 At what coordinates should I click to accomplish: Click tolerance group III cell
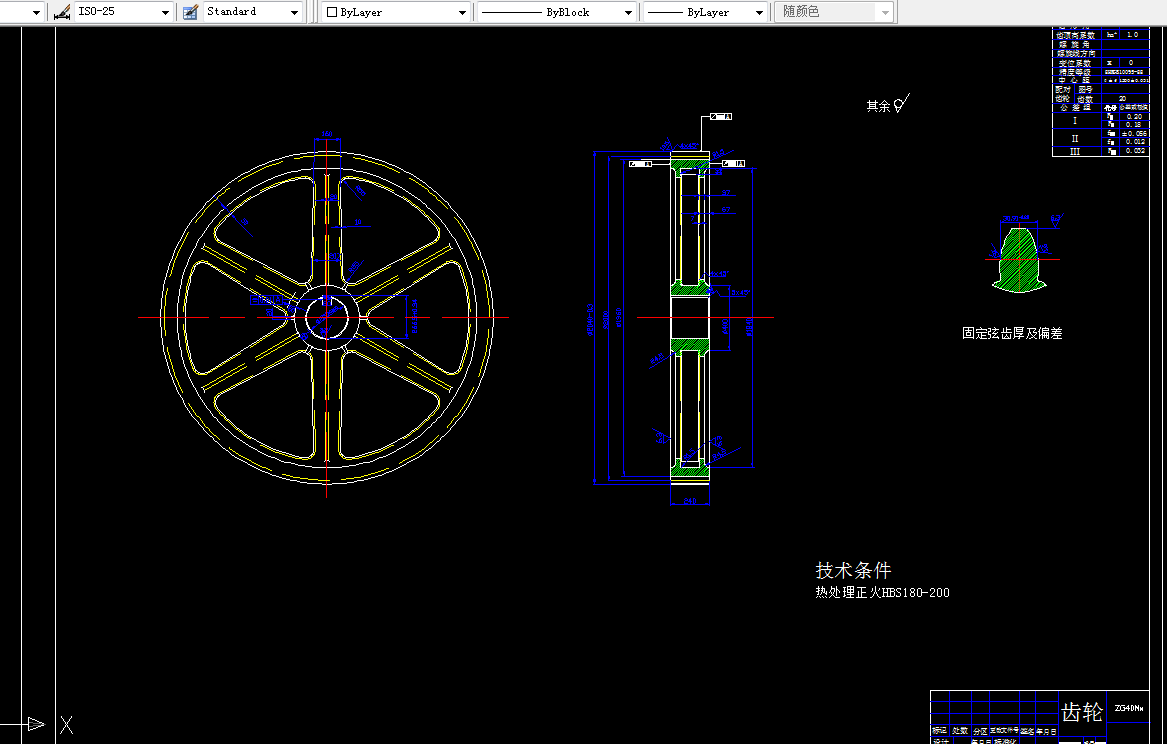pos(1075,151)
